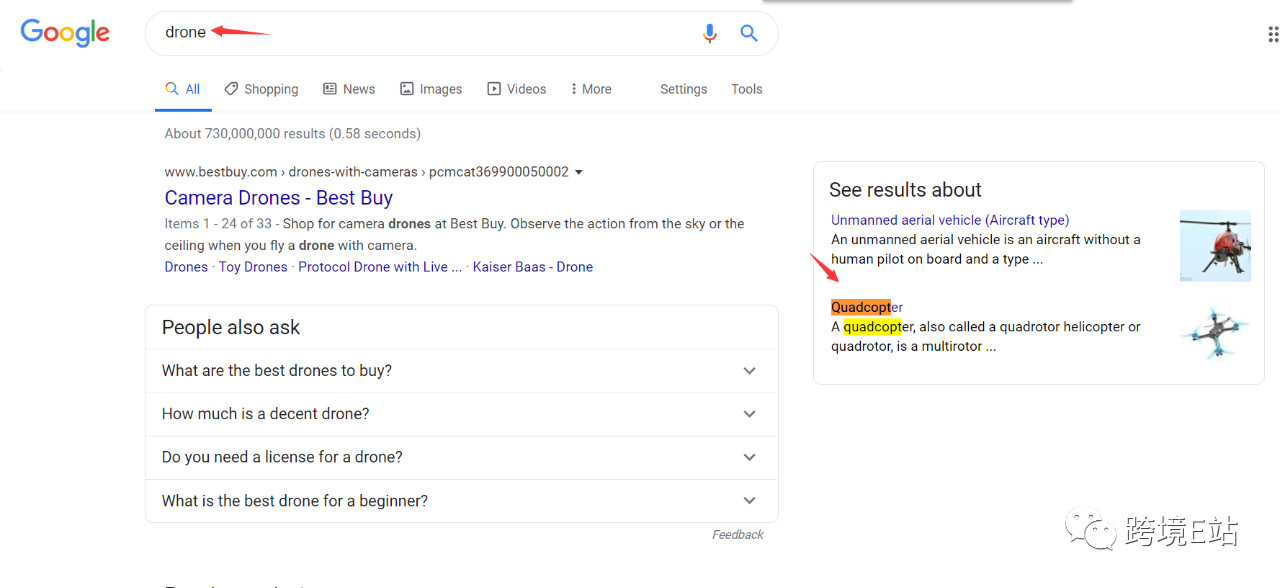Screen dimensions: 1280x588
Task: Switch to the Shopping tab
Action: pyautogui.click(x=261, y=89)
